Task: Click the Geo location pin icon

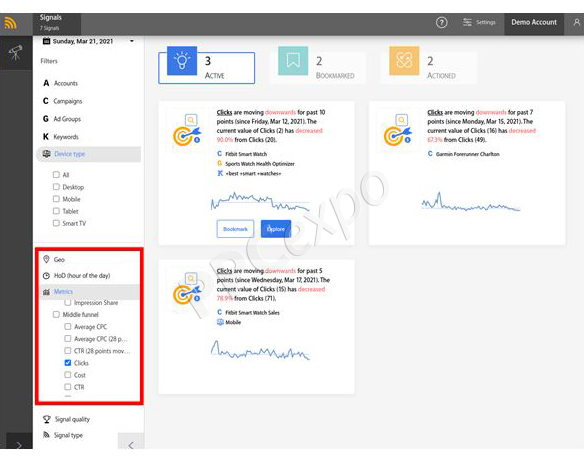Action: [x=46, y=259]
